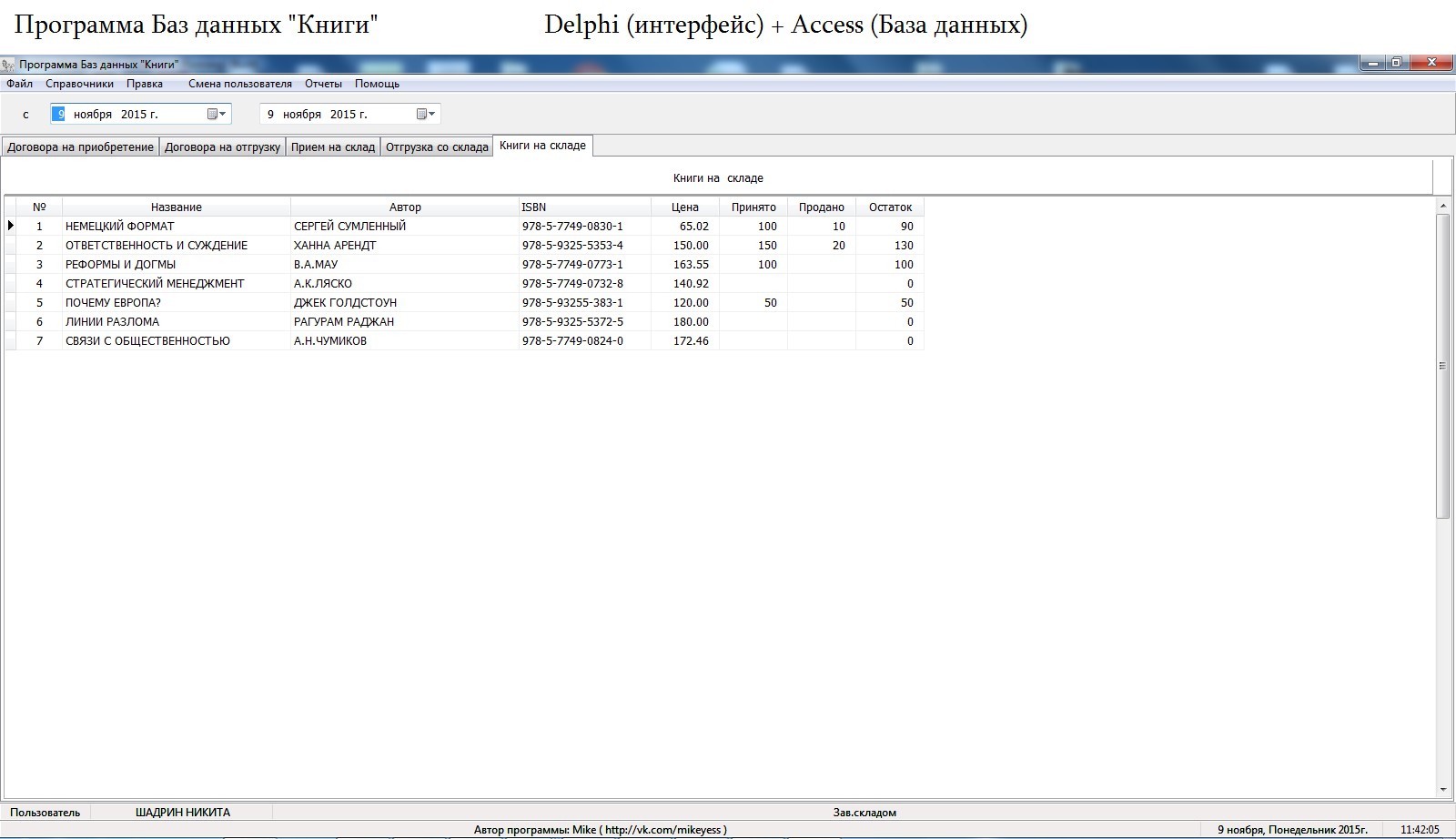The width and height of the screenshot is (1456, 839).
Task: Select the day field in start date
Action: pyautogui.click(x=60, y=114)
